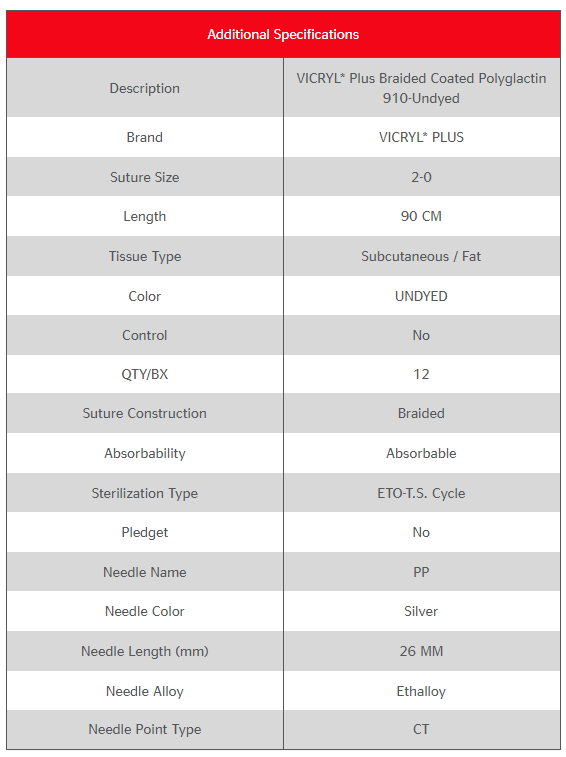Select the Needle Length (mm) label
The image size is (566, 757).
click(144, 651)
